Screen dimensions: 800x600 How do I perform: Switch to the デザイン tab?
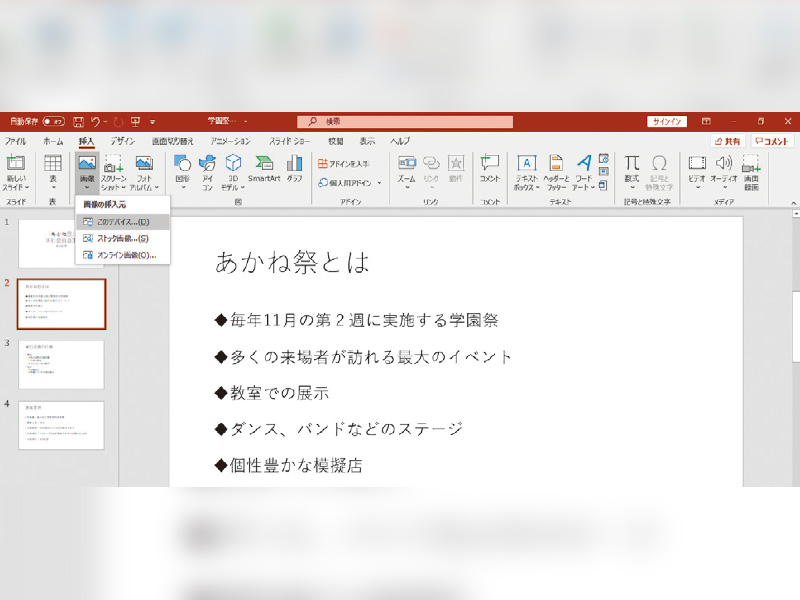[x=123, y=142]
